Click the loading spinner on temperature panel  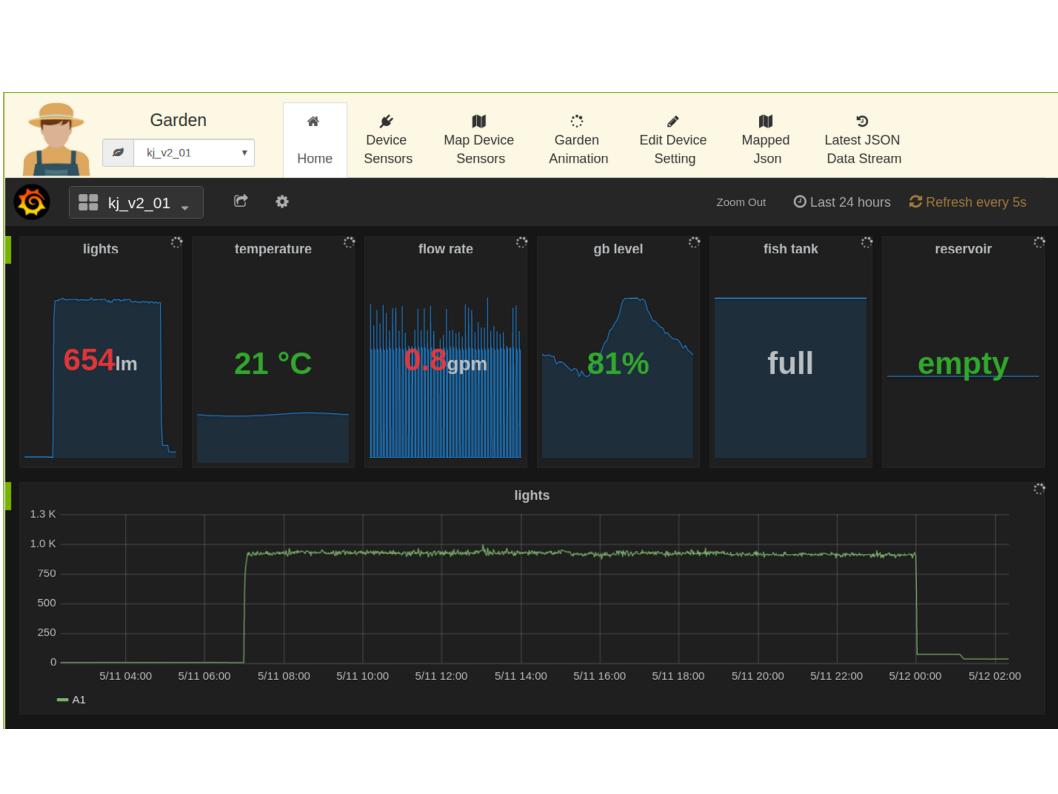pos(349,242)
